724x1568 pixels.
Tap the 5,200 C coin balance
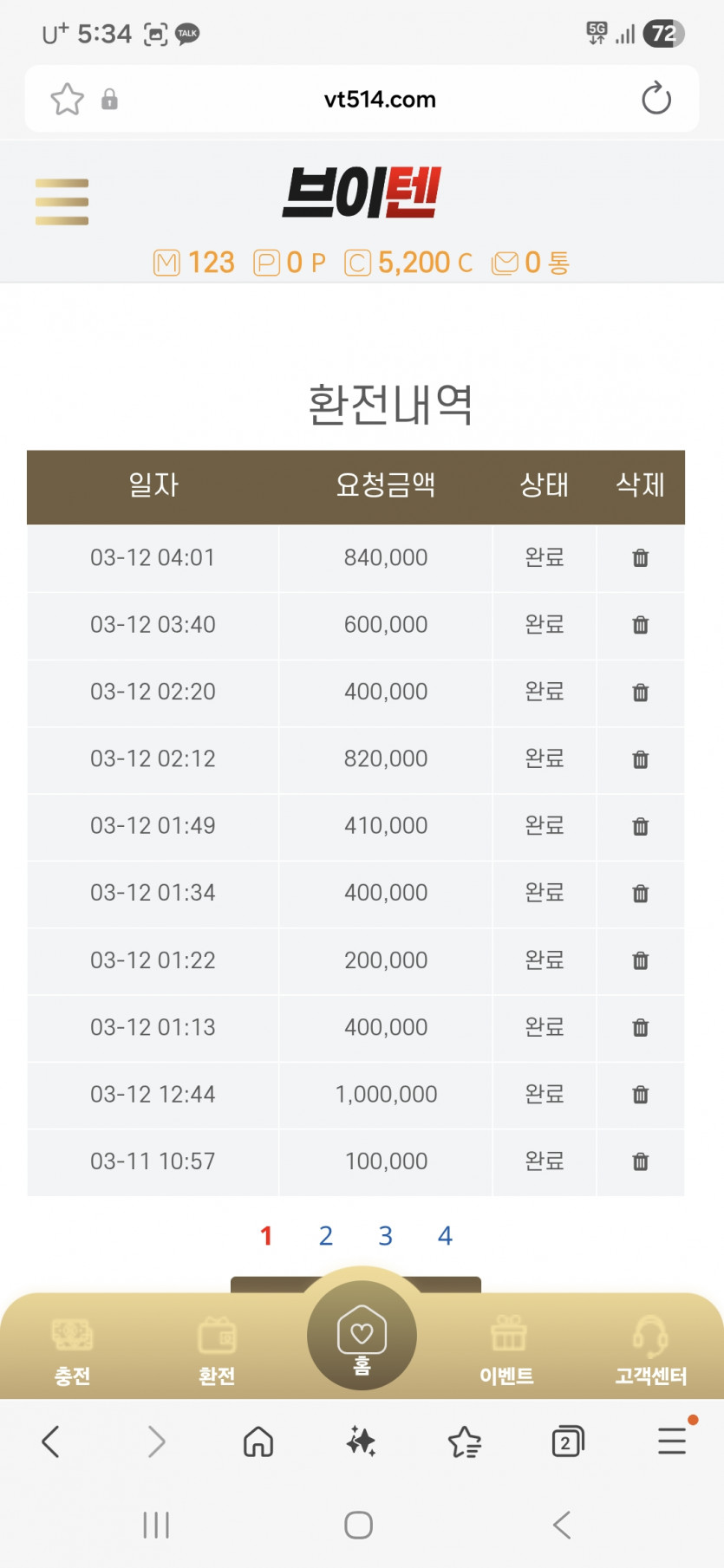click(409, 263)
